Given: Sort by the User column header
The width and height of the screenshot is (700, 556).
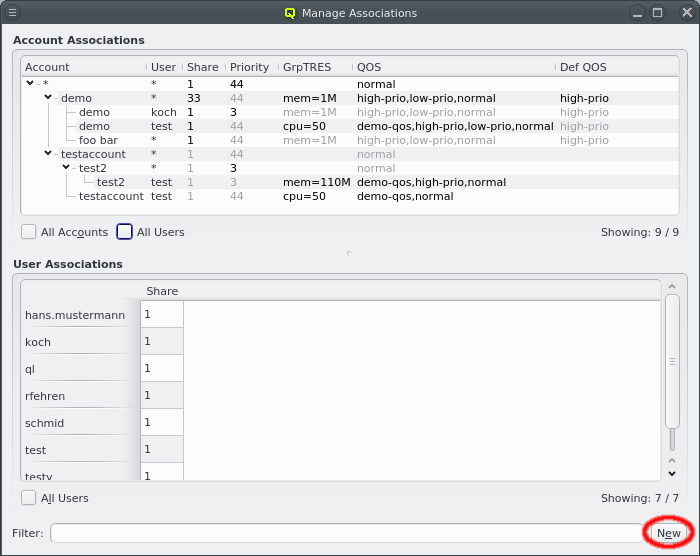Looking at the screenshot, I should pos(164,67).
